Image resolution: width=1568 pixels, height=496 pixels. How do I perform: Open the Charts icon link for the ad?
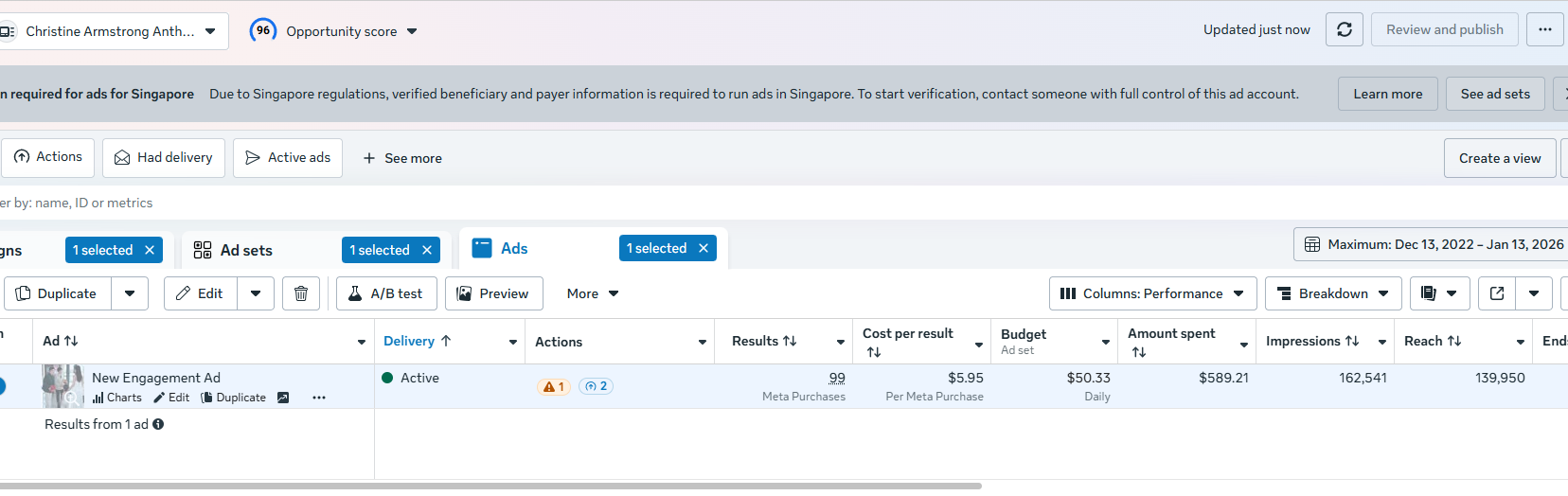(x=117, y=398)
